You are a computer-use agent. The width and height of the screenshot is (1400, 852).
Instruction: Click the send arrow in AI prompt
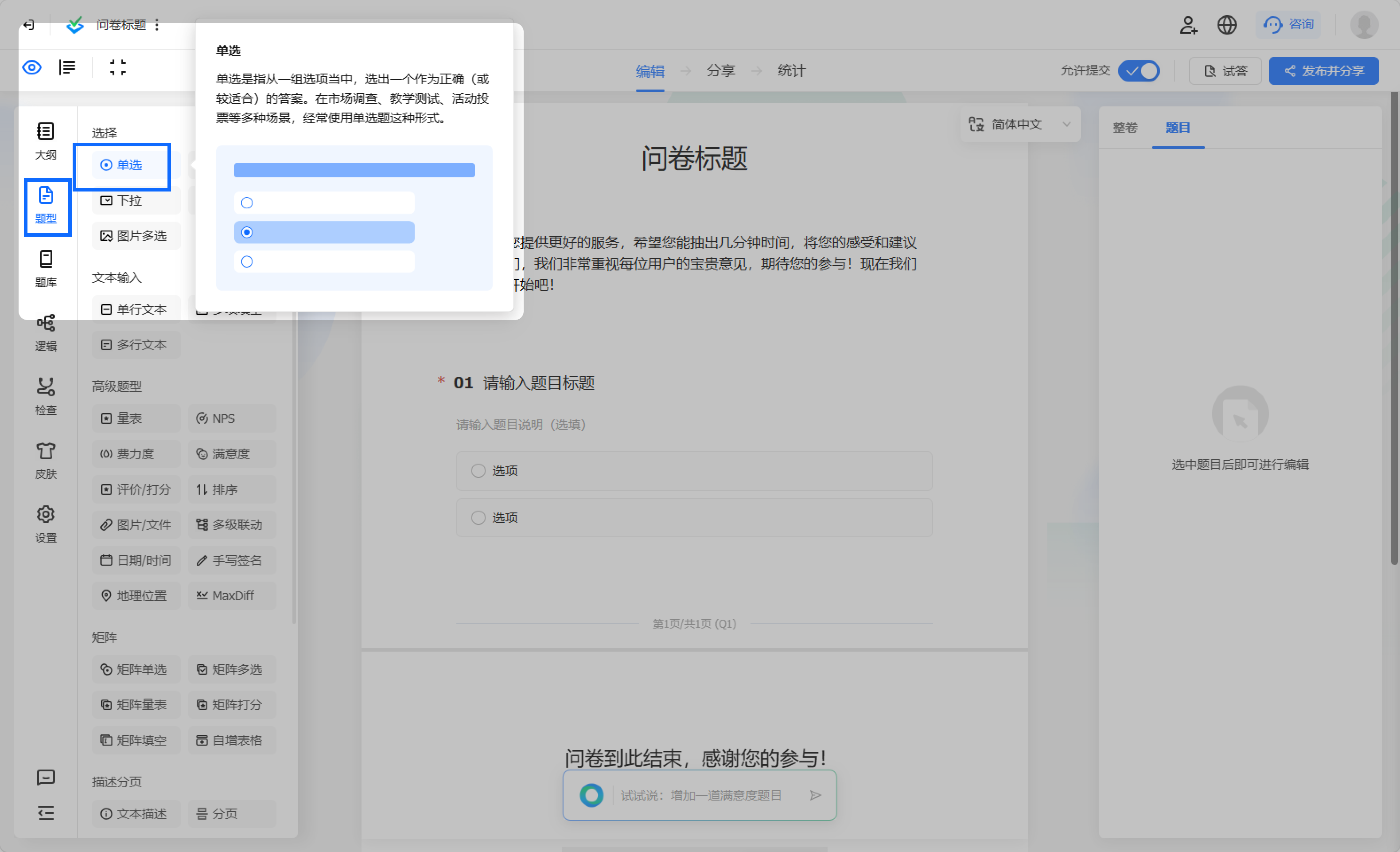815,795
